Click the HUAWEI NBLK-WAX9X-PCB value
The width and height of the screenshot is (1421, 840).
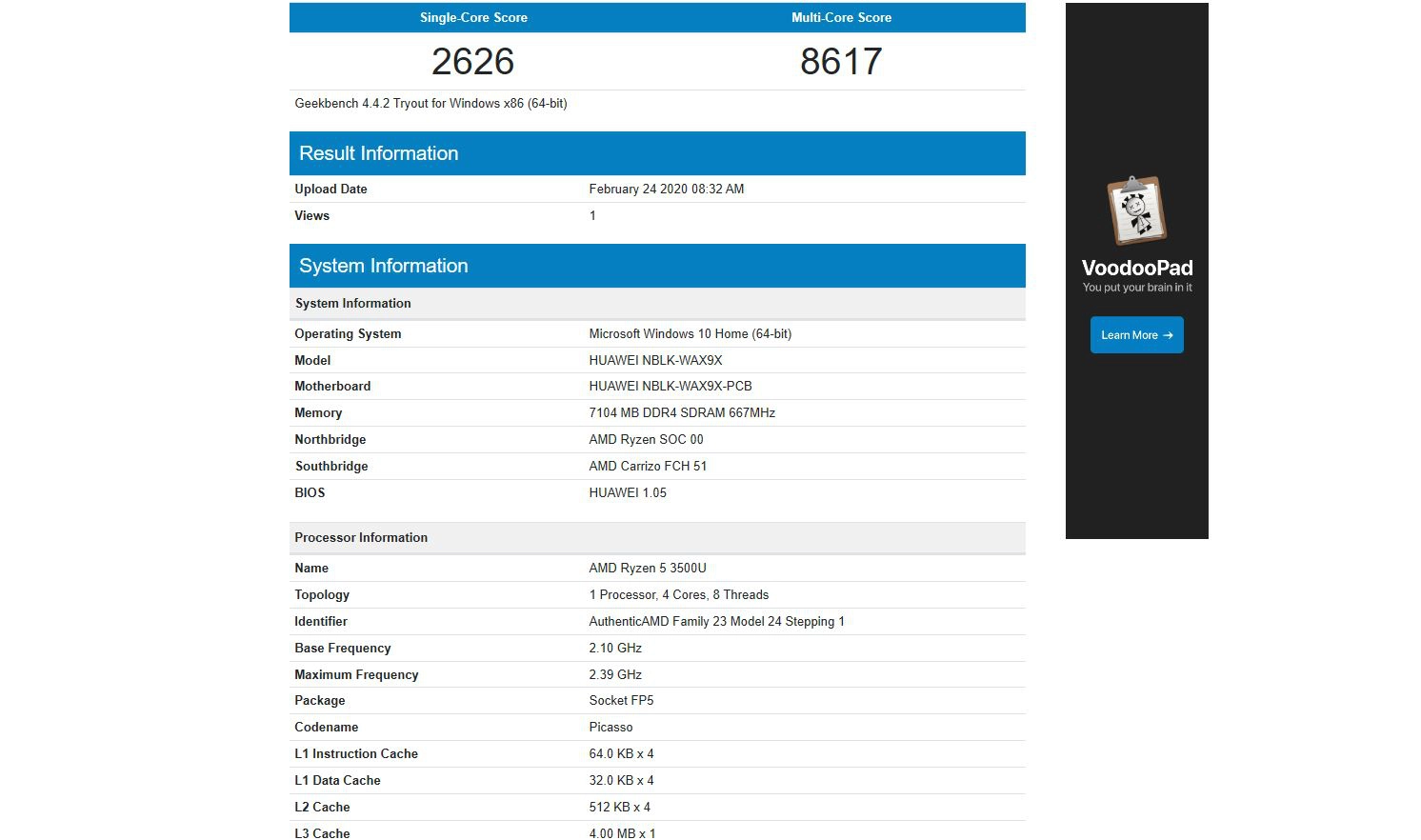point(670,386)
